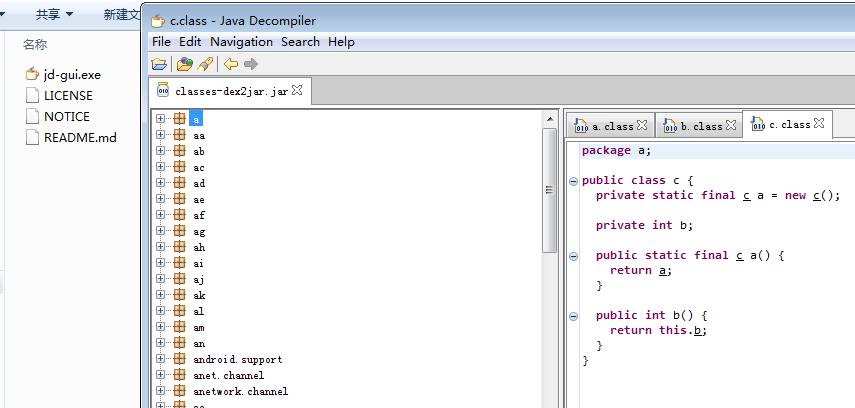This screenshot has height=408, width=855.
Task: Select the am package label
Action: tap(198, 327)
